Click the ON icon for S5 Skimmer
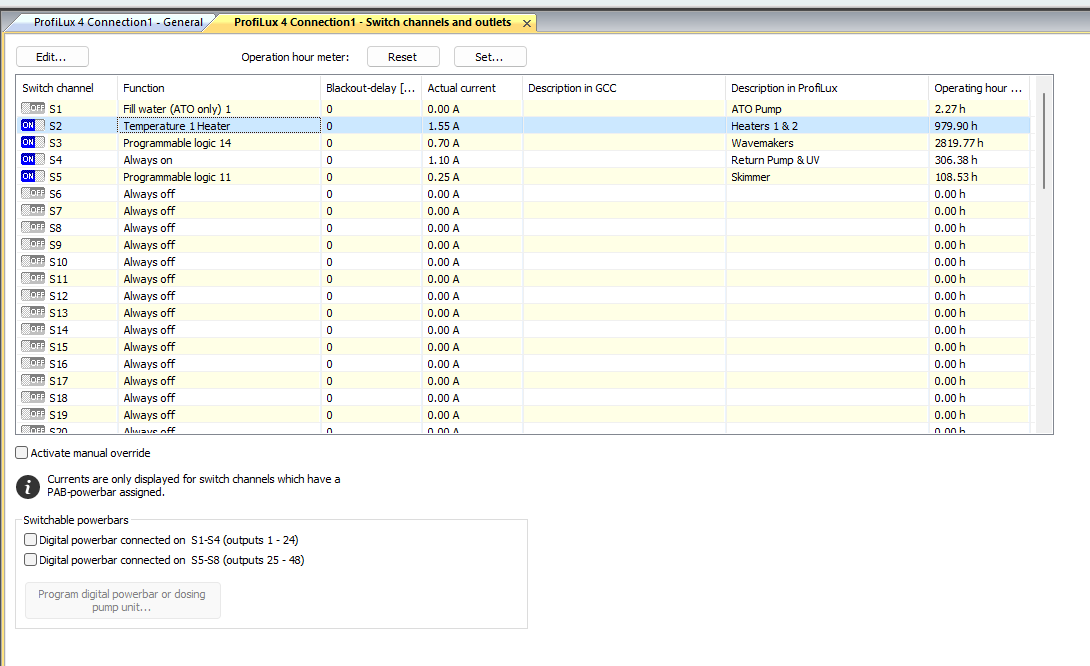Viewport: 1090px width, 666px height. [33, 176]
